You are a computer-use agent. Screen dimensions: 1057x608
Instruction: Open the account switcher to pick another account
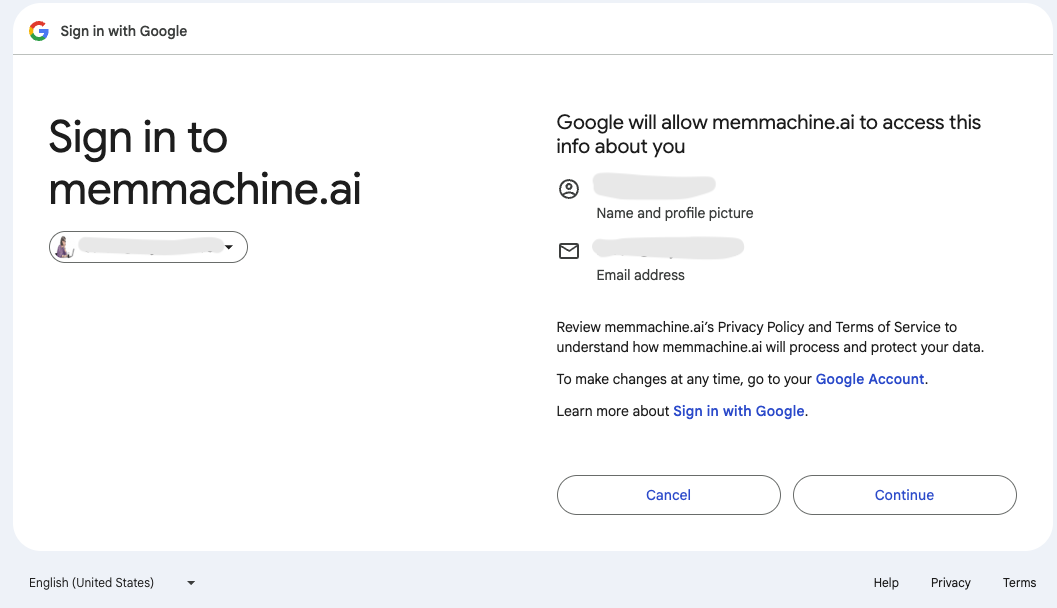148,247
